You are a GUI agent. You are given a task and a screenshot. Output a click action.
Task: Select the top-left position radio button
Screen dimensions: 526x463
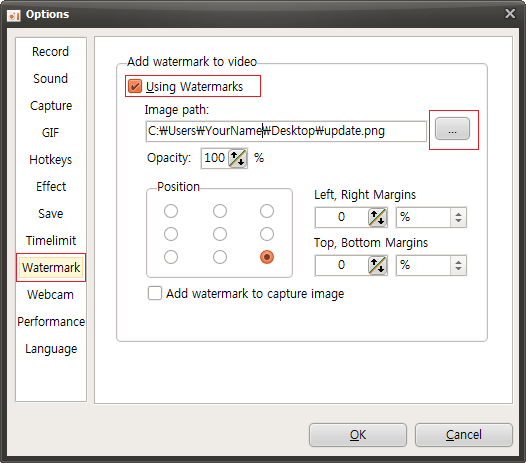171,211
